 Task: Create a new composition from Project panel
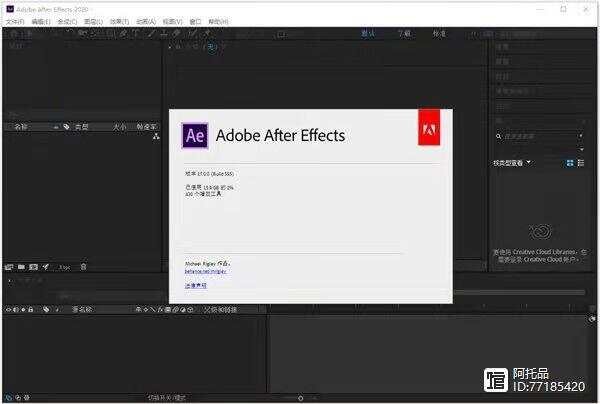[34, 267]
